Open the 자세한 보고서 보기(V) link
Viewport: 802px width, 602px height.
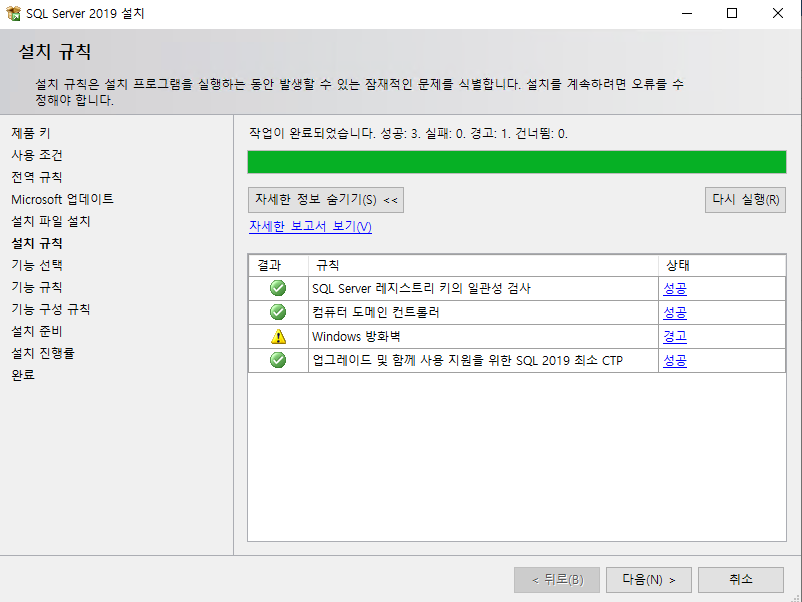coord(310,226)
